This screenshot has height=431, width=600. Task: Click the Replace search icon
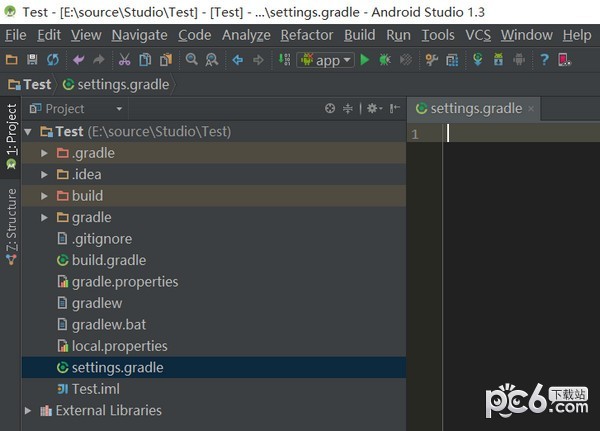click(212, 60)
